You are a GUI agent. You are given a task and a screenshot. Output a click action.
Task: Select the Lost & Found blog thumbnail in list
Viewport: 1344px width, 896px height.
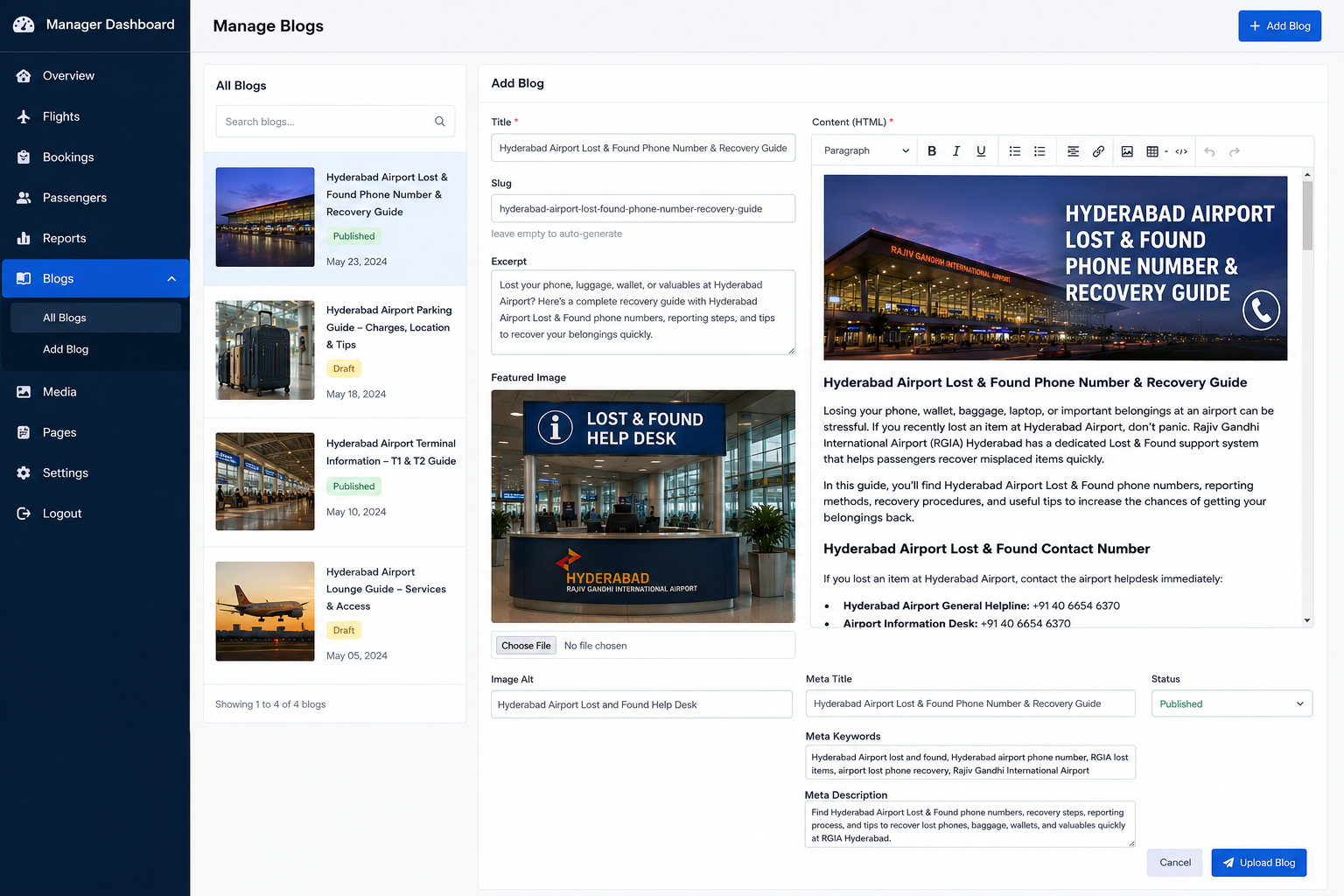pyautogui.click(x=265, y=217)
